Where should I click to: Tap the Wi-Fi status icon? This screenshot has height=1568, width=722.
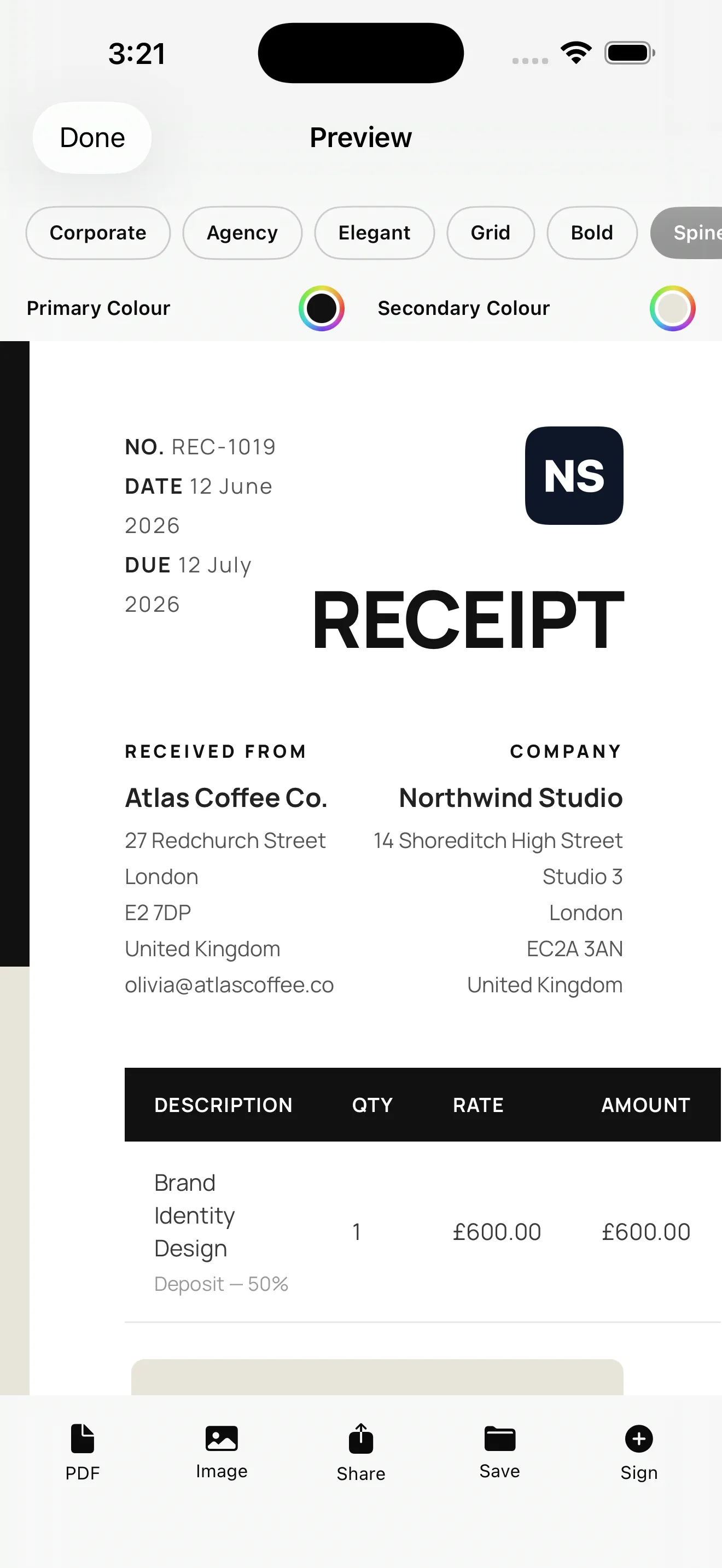[577, 53]
